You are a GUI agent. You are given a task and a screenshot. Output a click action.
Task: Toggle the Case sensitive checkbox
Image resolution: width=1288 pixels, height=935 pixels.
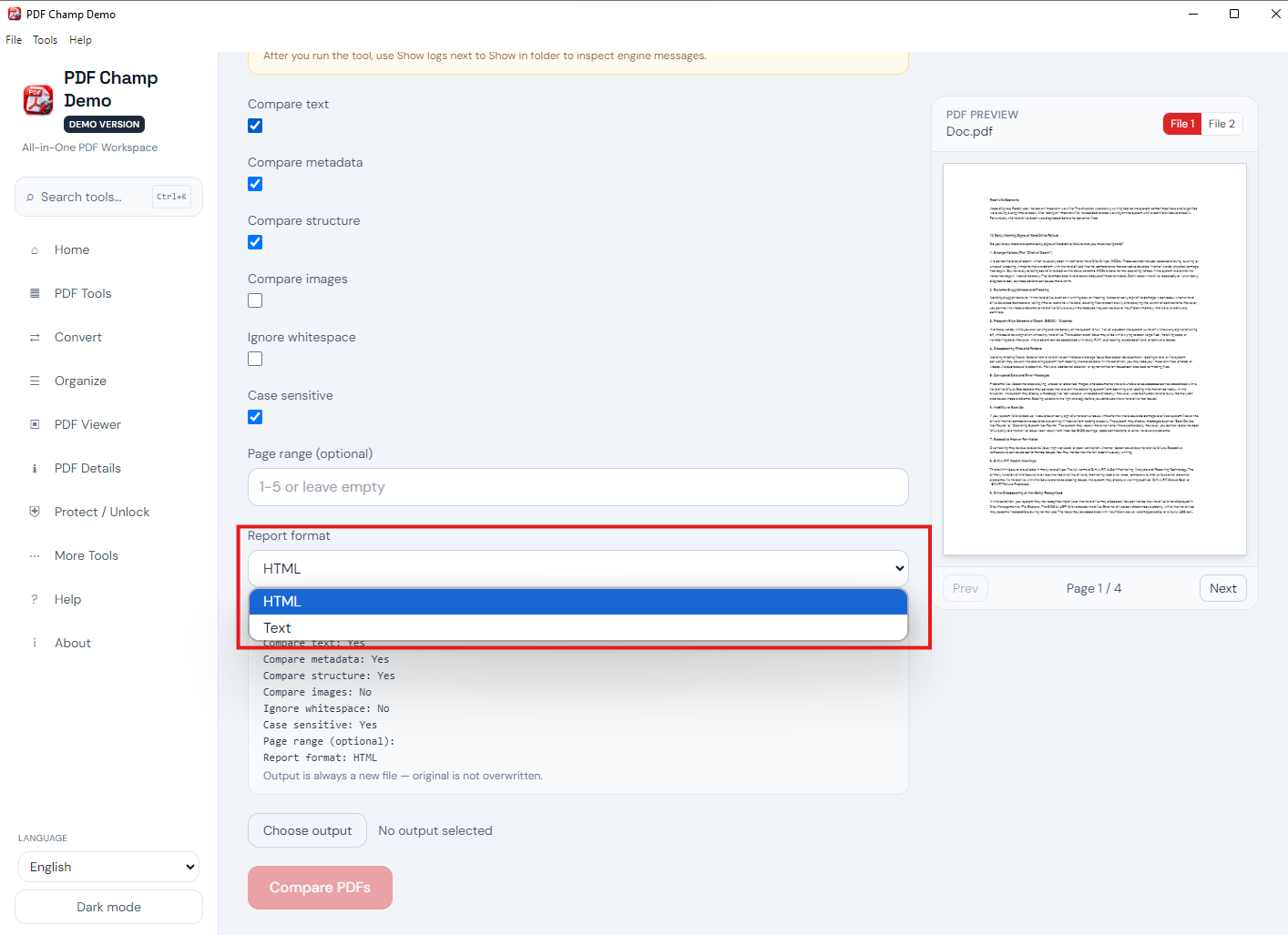tap(255, 417)
